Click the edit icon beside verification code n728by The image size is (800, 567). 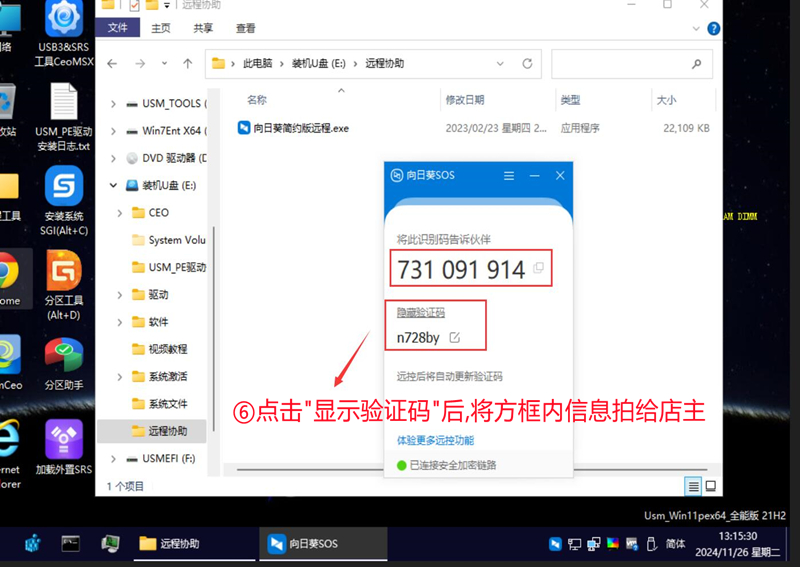pyautogui.click(x=455, y=337)
